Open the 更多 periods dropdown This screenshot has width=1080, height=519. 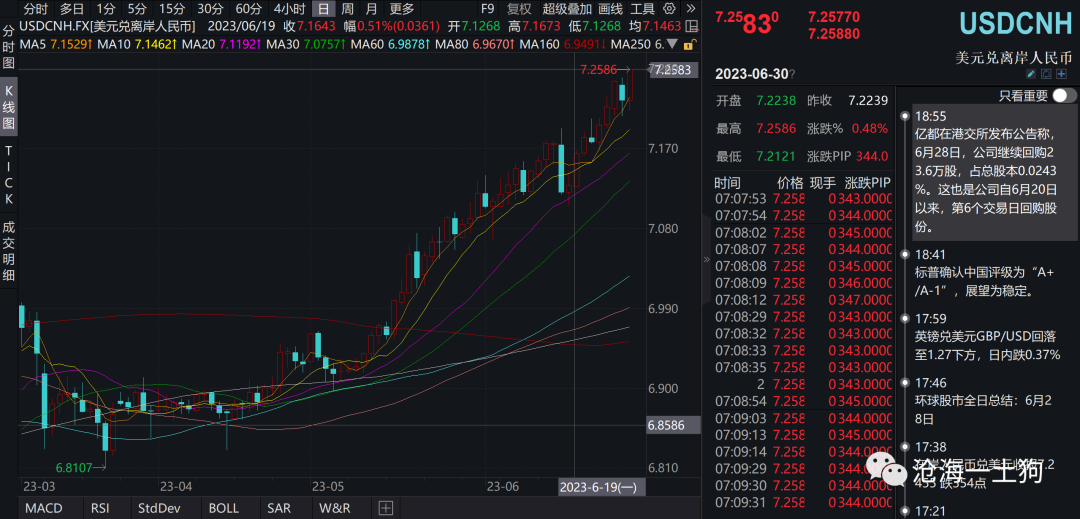coord(402,8)
